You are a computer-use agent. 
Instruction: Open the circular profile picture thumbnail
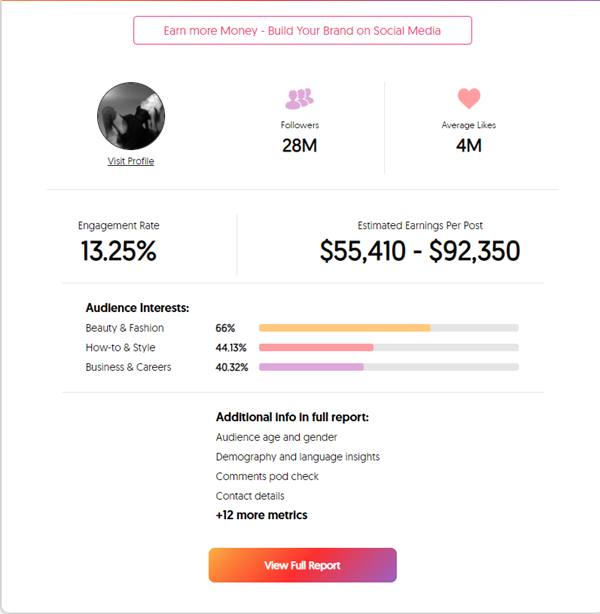click(x=131, y=116)
